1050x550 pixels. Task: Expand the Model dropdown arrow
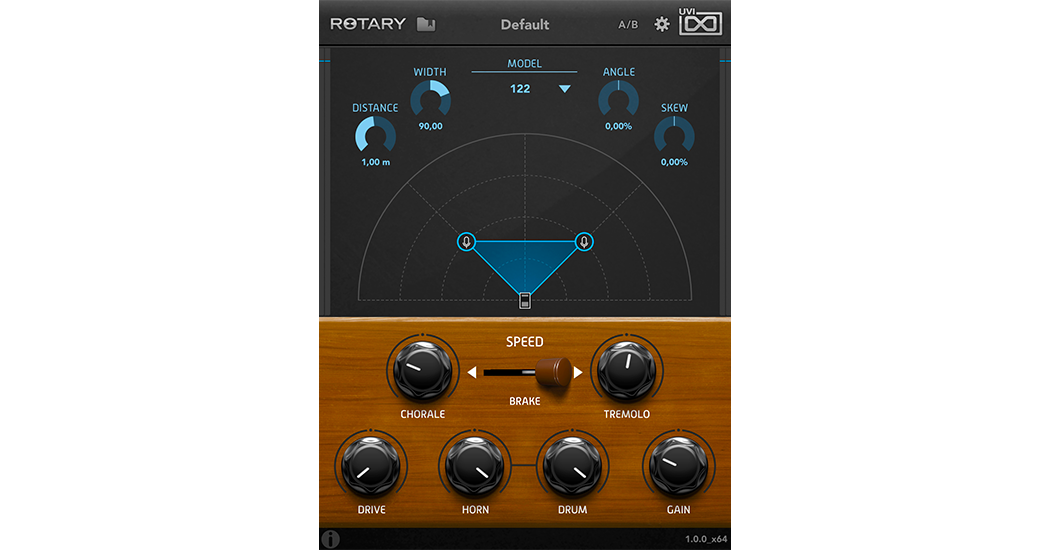pos(565,89)
